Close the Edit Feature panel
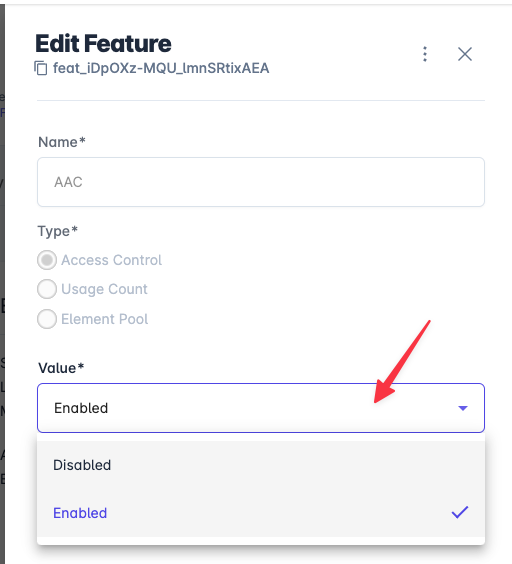This screenshot has width=512, height=564. click(465, 54)
